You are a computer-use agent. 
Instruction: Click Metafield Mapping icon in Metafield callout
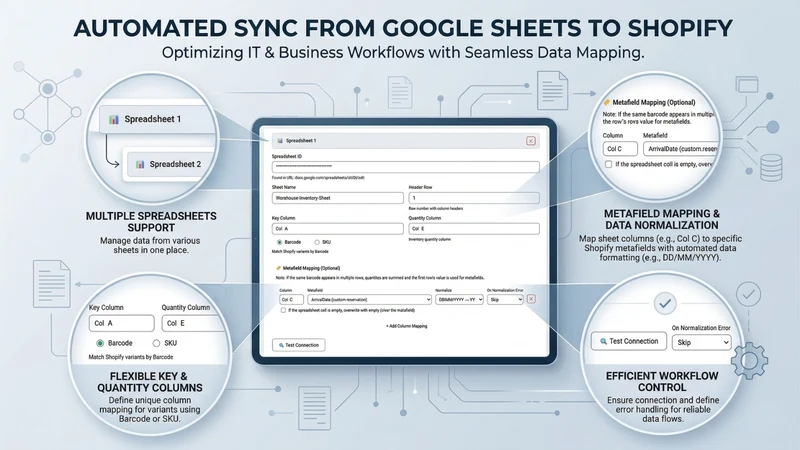point(607,102)
